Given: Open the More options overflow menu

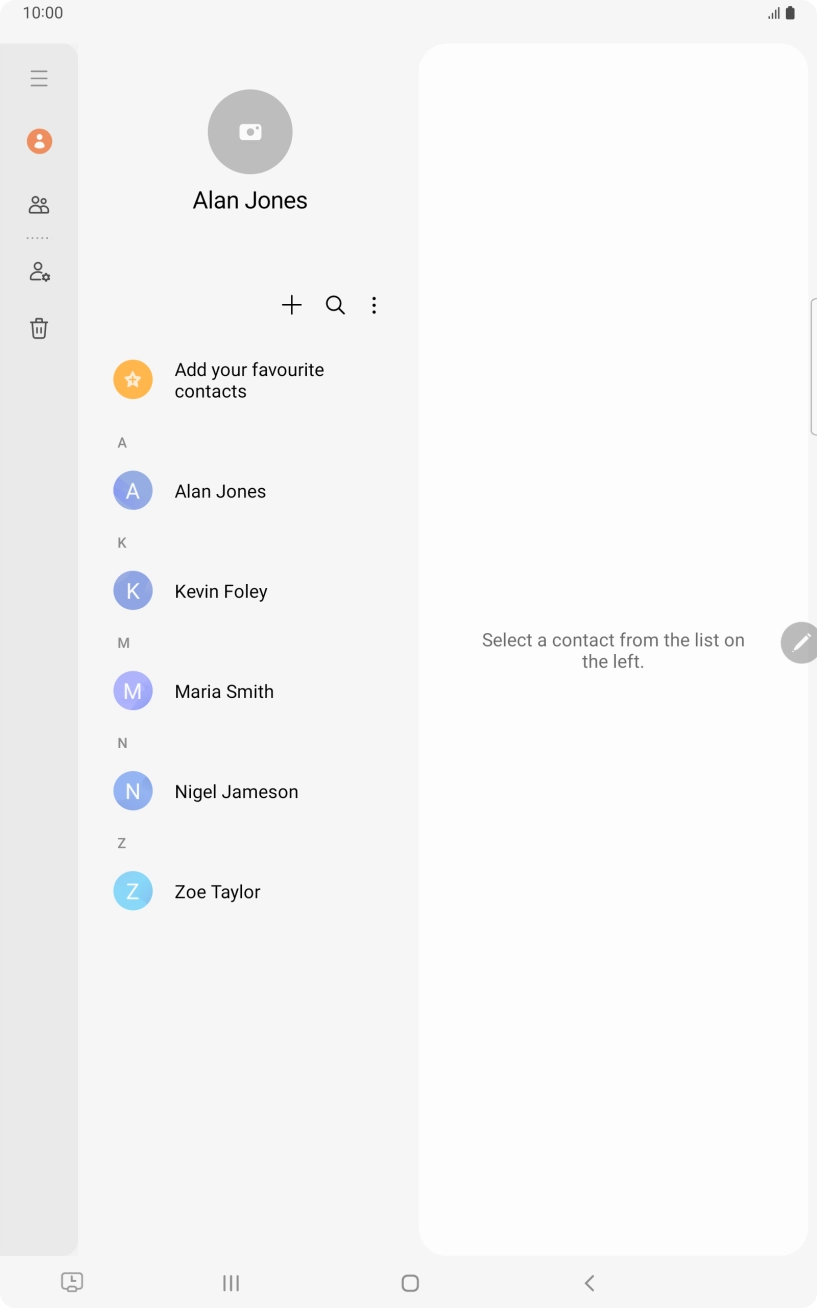Looking at the screenshot, I should click(374, 305).
